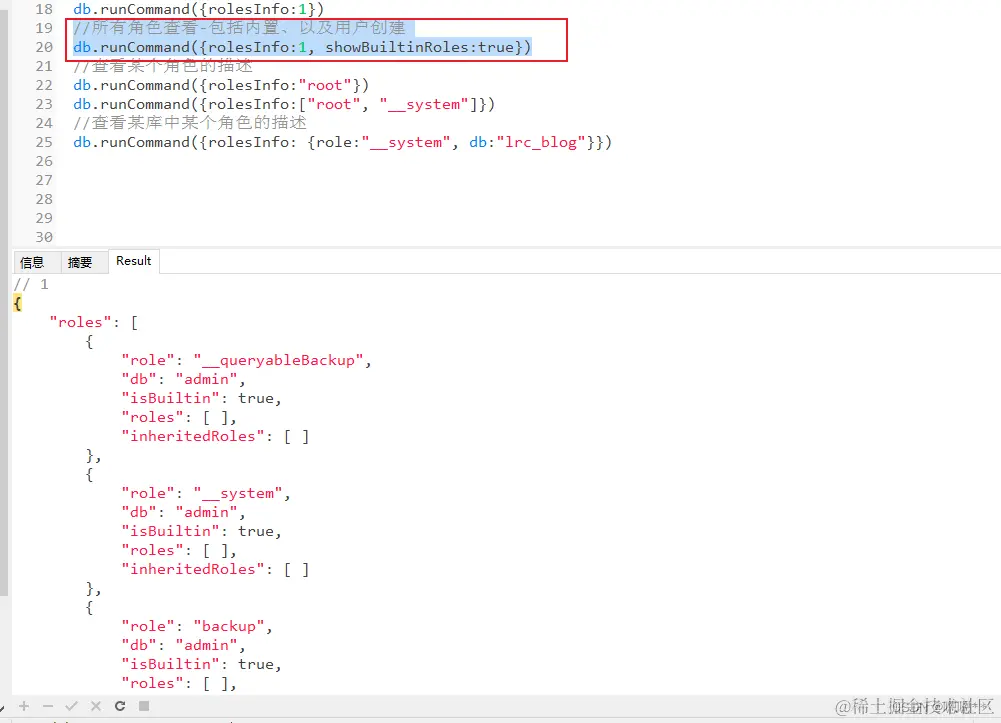Click the rolesInfo:1 command on line 18
The height and width of the screenshot is (723, 1001).
click(199, 10)
